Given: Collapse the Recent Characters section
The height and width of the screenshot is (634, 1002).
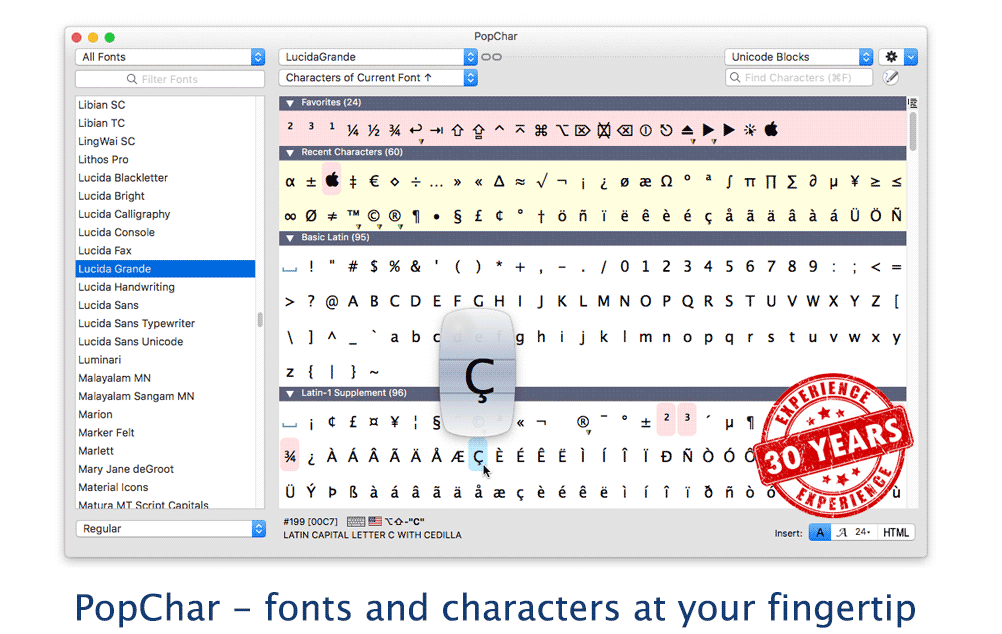Looking at the screenshot, I should 290,153.
